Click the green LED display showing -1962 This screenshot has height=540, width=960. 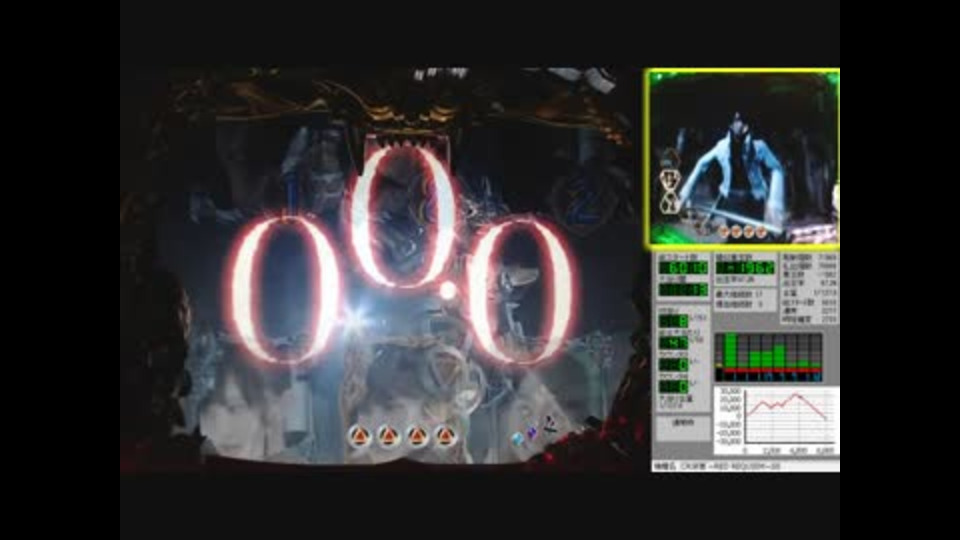click(746, 268)
